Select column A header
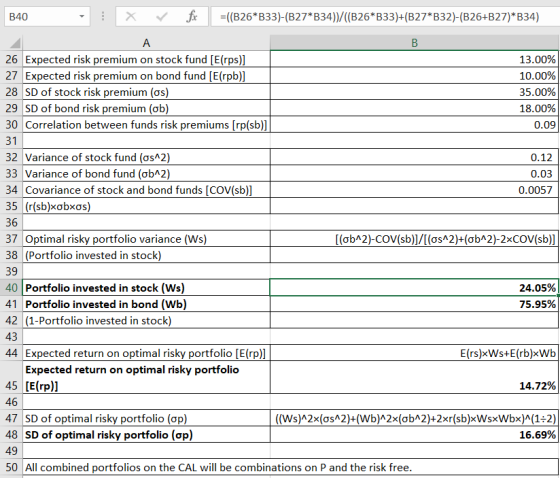The width and height of the screenshot is (560, 478). pyautogui.click(x=146, y=43)
